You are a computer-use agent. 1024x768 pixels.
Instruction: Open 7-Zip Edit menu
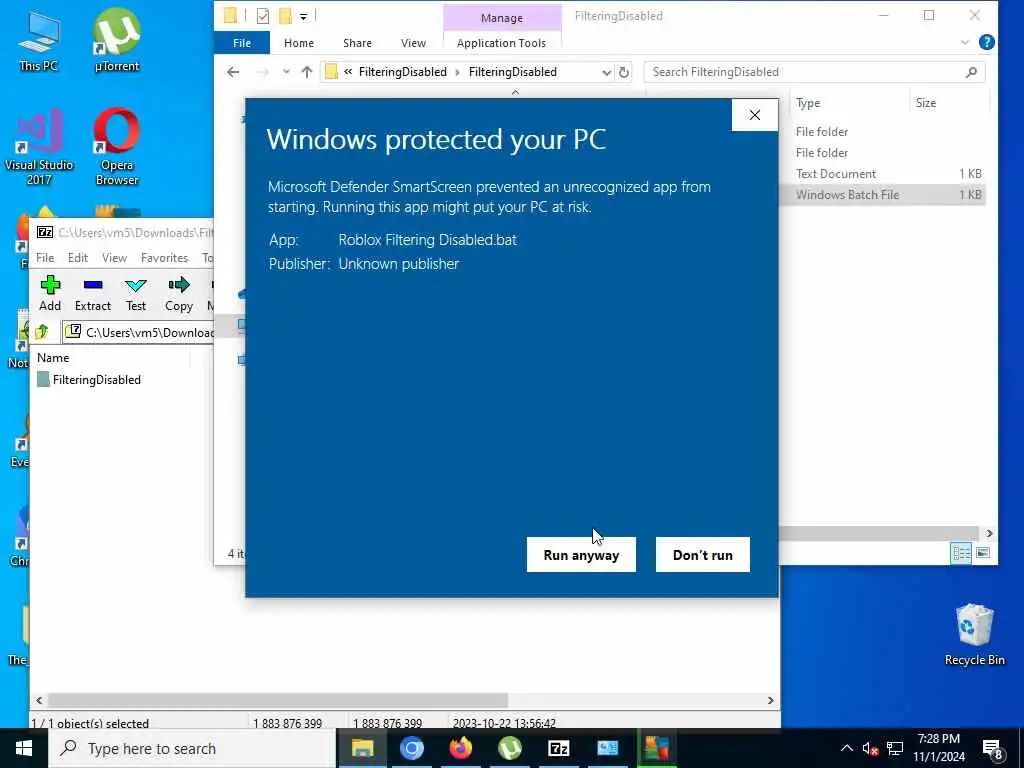point(78,258)
